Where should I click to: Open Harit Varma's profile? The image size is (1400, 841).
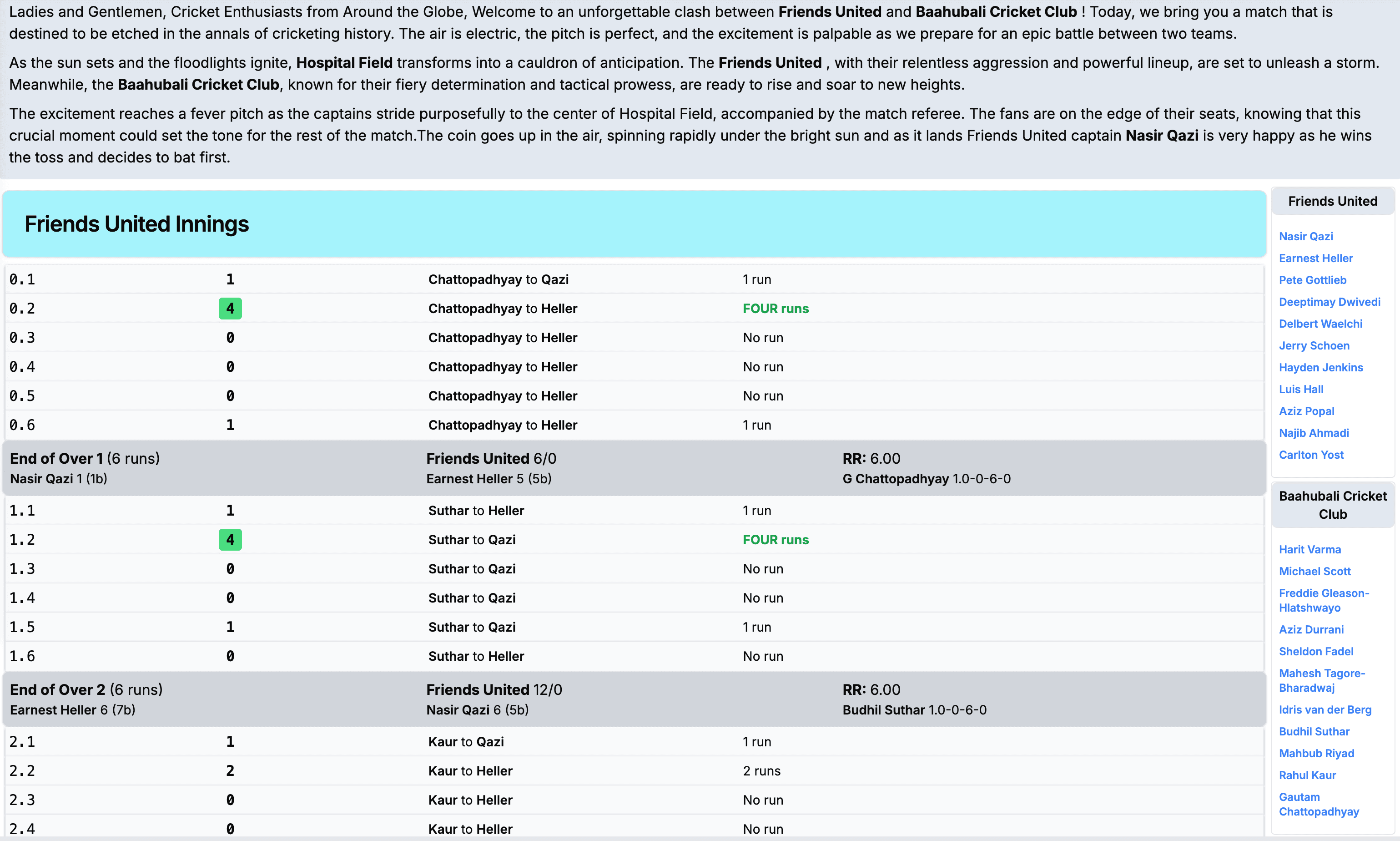(x=1310, y=549)
